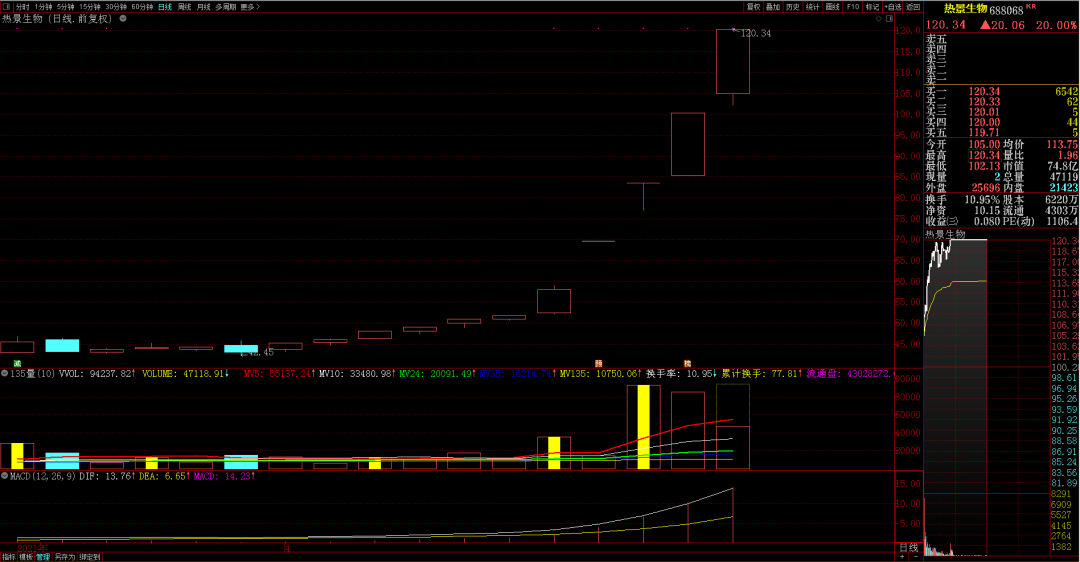Switch to 分时 intraday chart tab
The width and height of the screenshot is (1080, 562).
(x=23, y=6)
